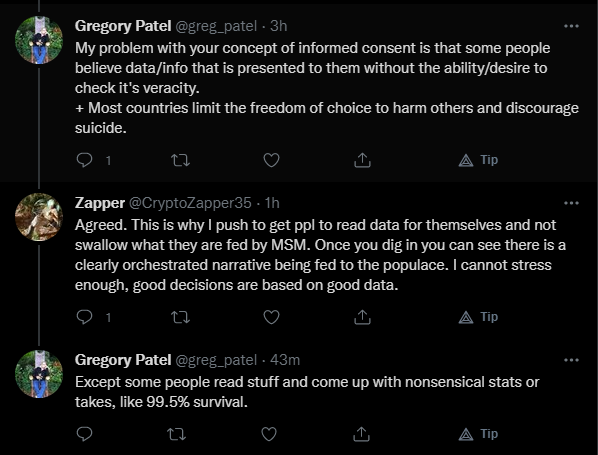Retweet Zapper's tweet about good data
598x455 pixels.
click(x=180, y=317)
